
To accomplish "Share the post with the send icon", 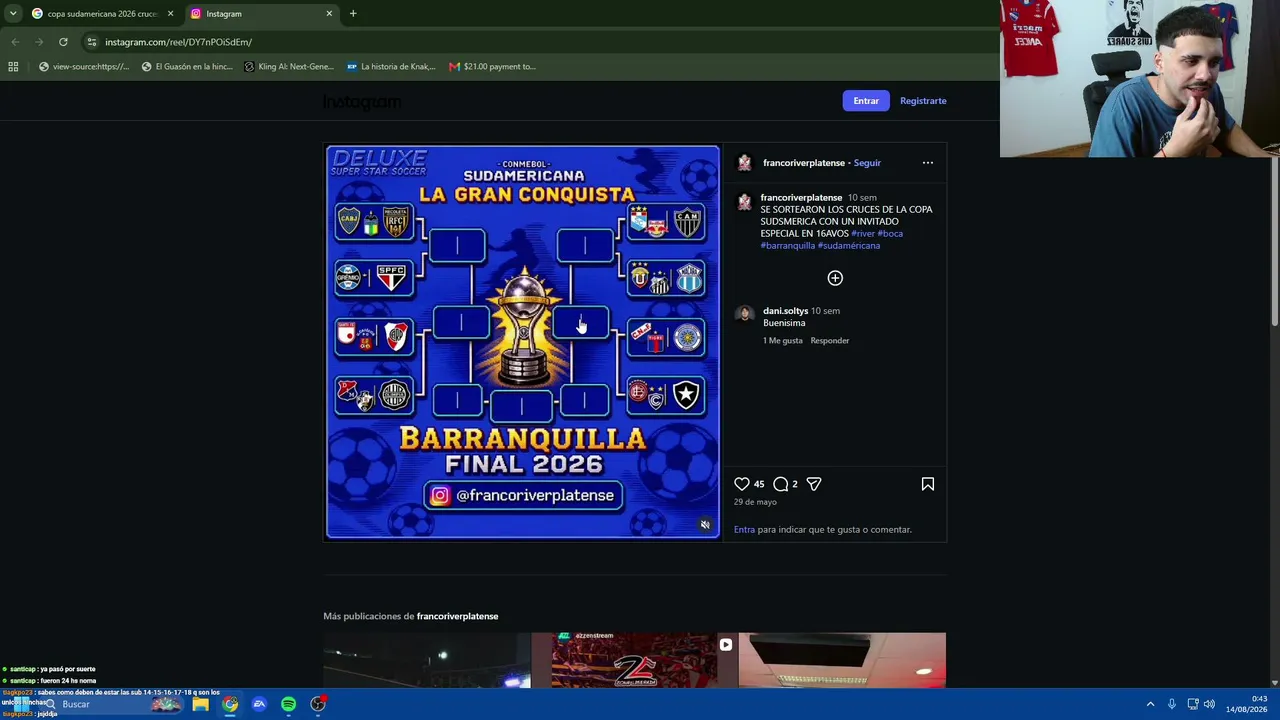I will [x=814, y=484].
